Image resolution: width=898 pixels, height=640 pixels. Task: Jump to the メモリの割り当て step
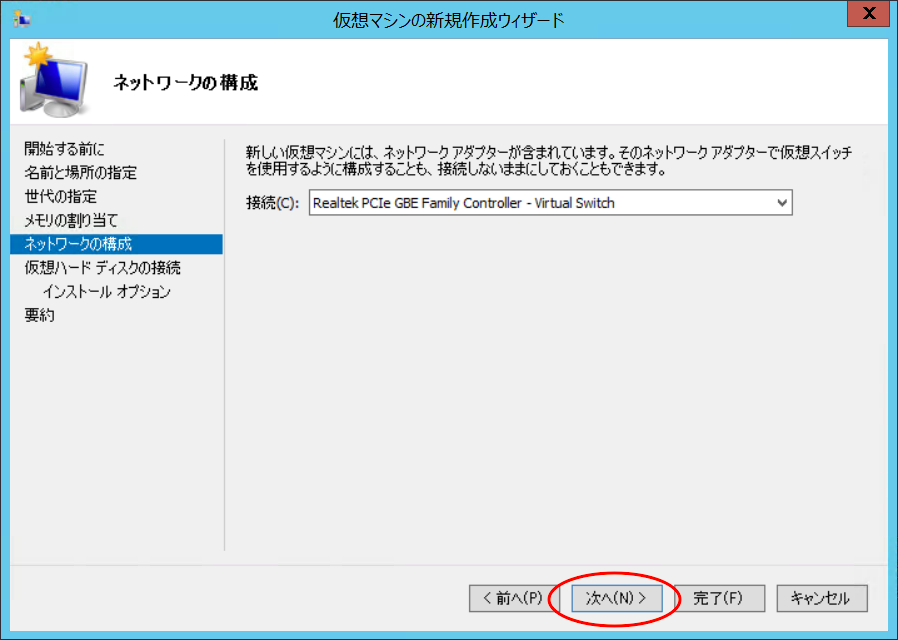71,220
